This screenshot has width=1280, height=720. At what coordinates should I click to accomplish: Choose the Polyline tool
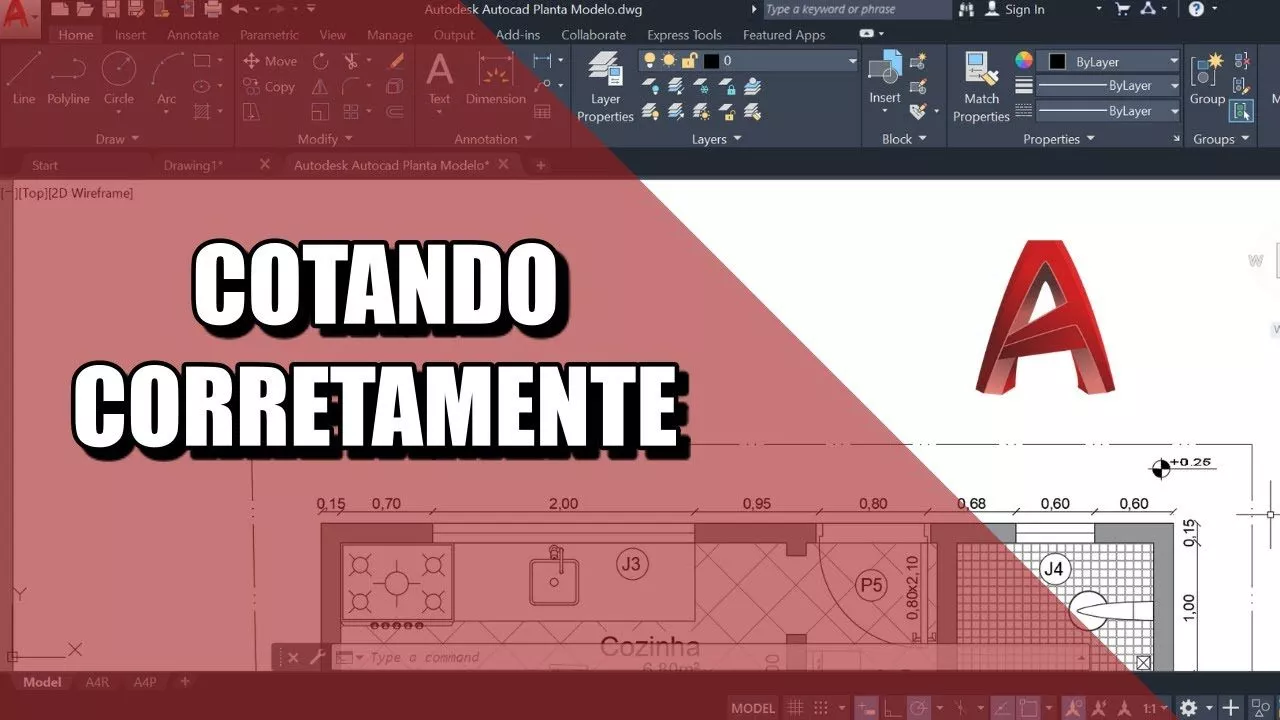coord(68,80)
